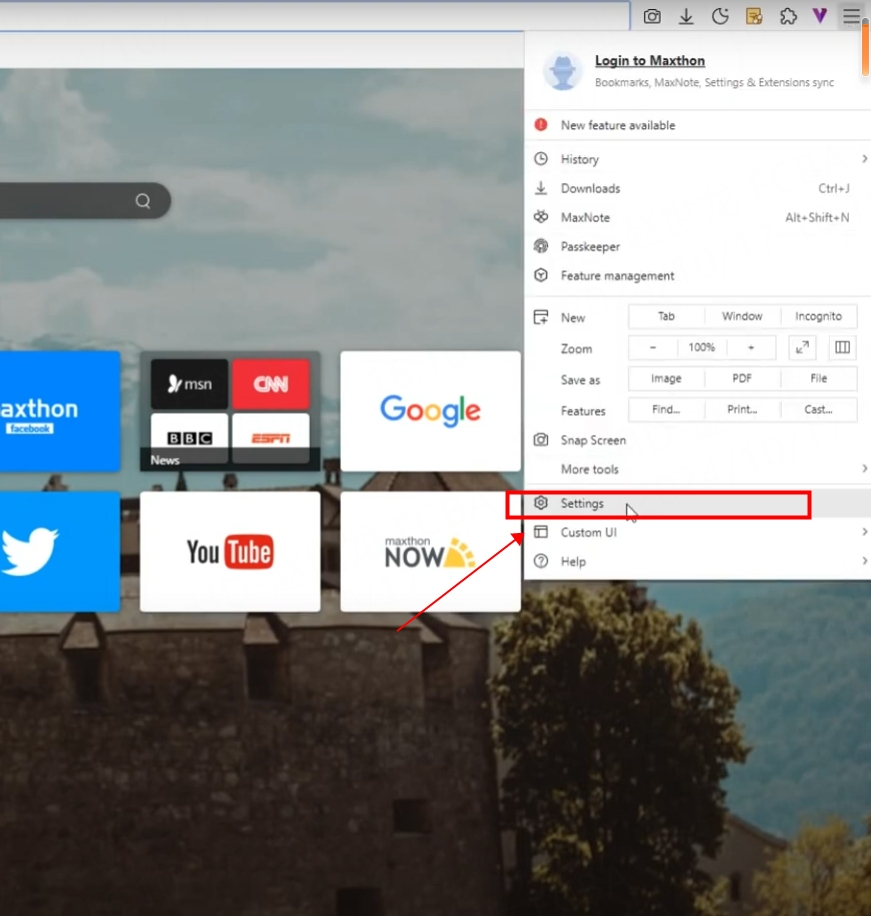Screen dimensions: 871x916
Task: Click the Login to Maxthon link
Action: 650,61
